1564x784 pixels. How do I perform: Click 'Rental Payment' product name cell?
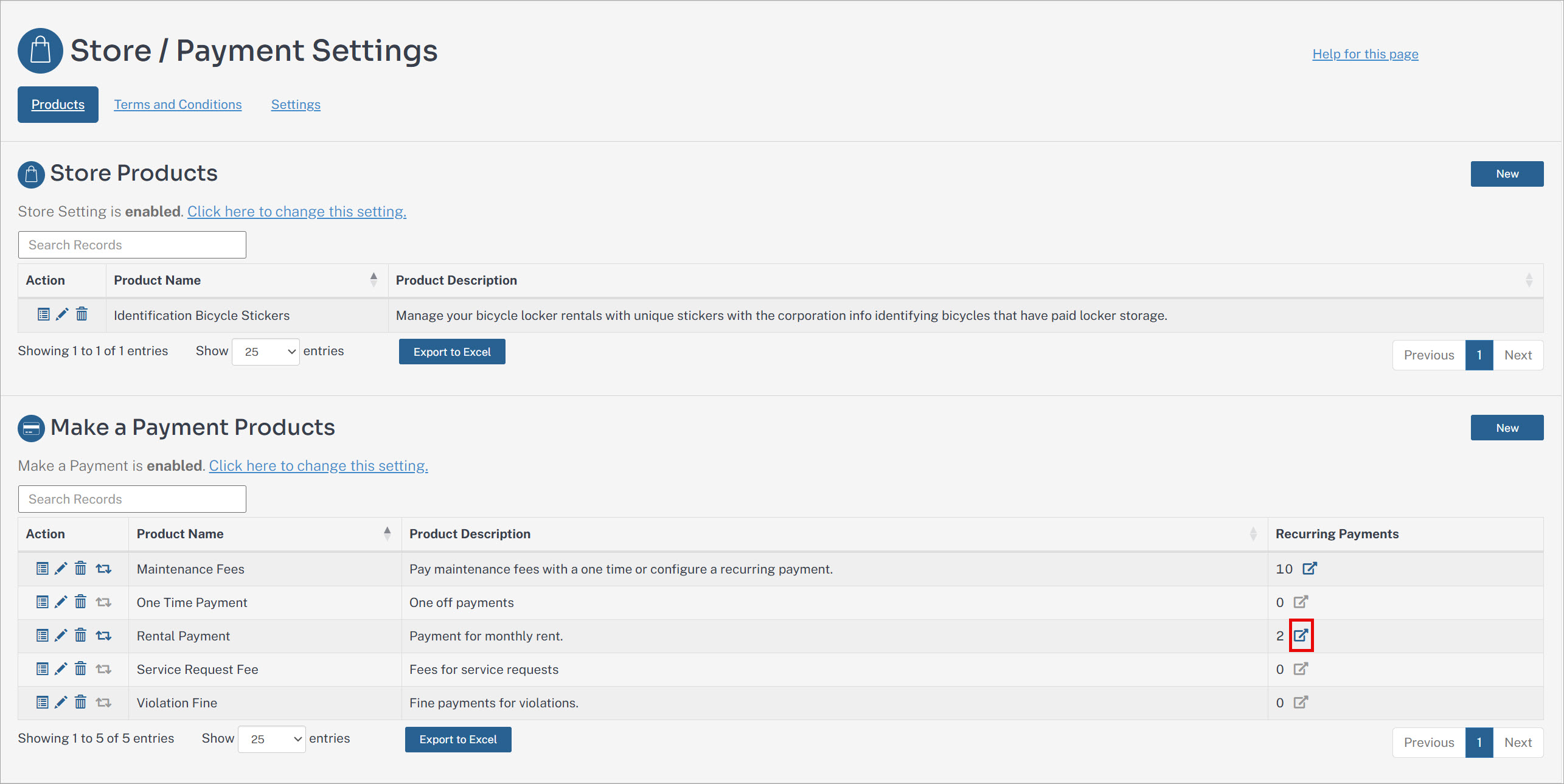265,636
